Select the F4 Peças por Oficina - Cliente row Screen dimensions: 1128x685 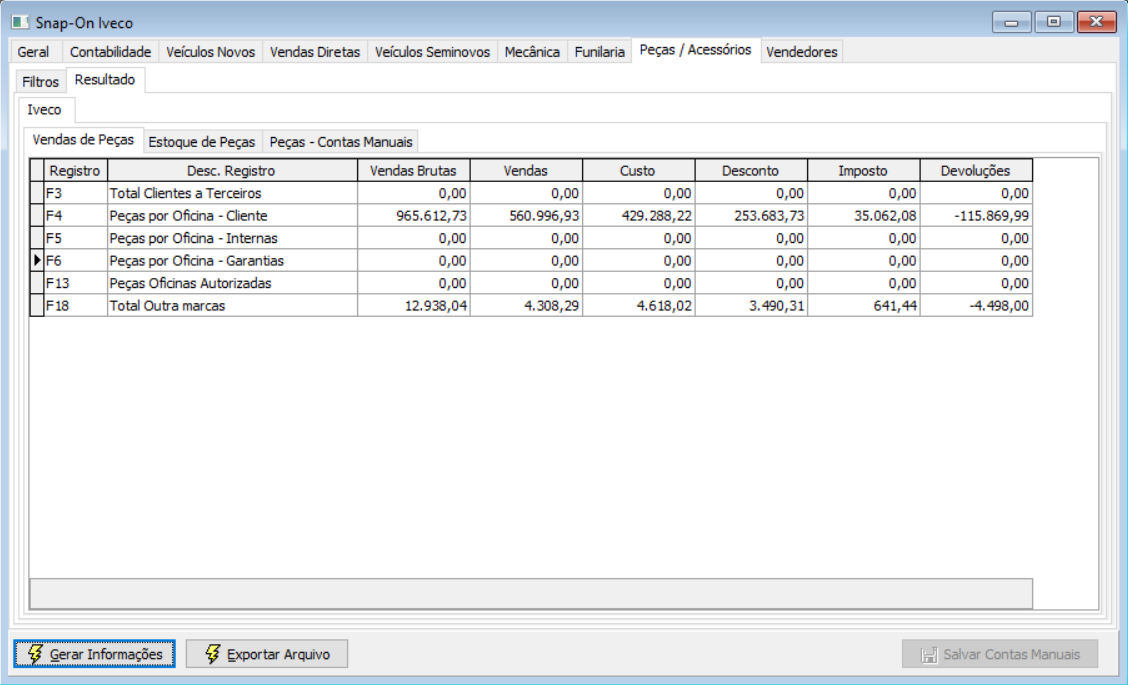pyautogui.click(x=531, y=216)
